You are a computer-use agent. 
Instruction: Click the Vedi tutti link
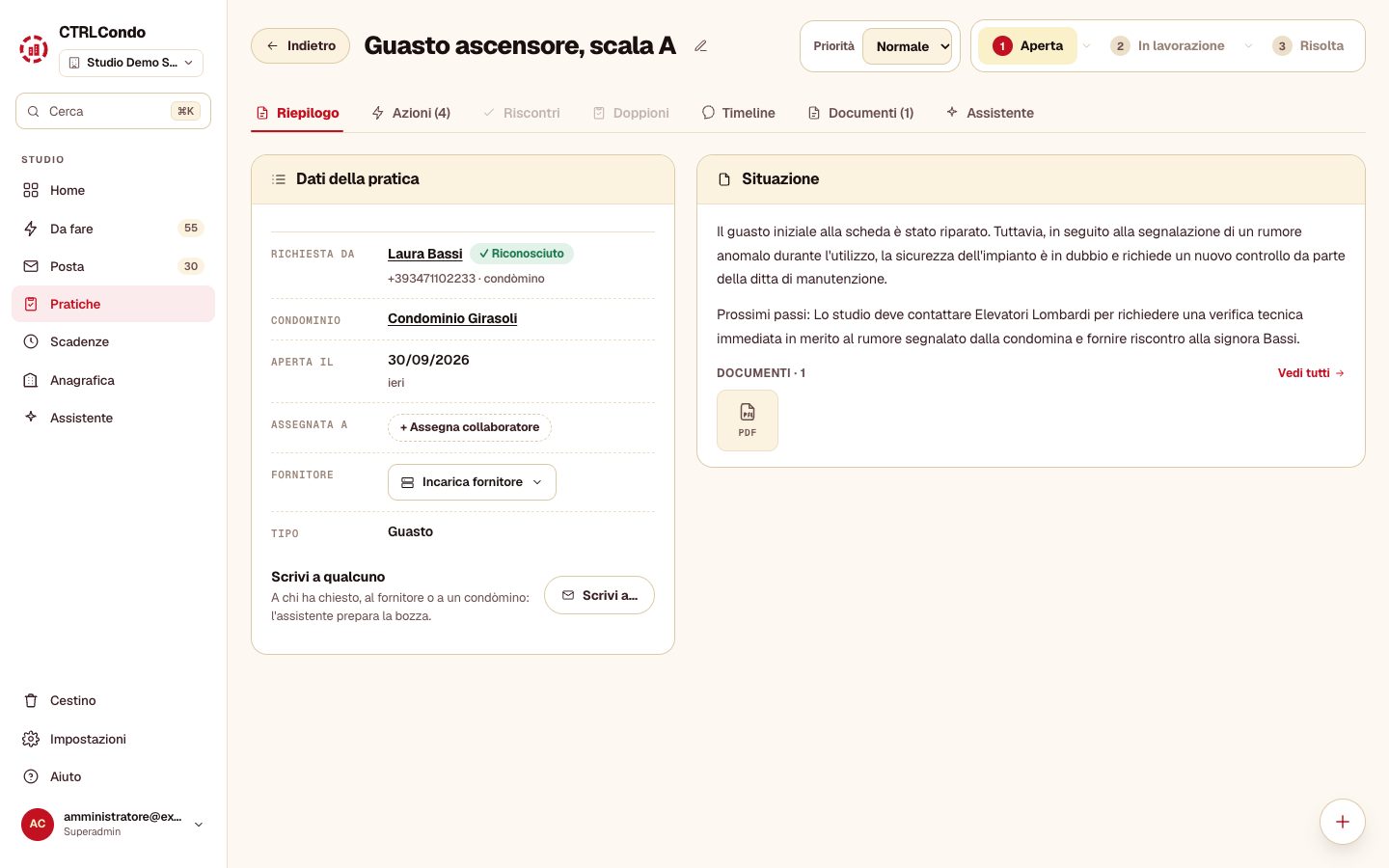[1311, 373]
